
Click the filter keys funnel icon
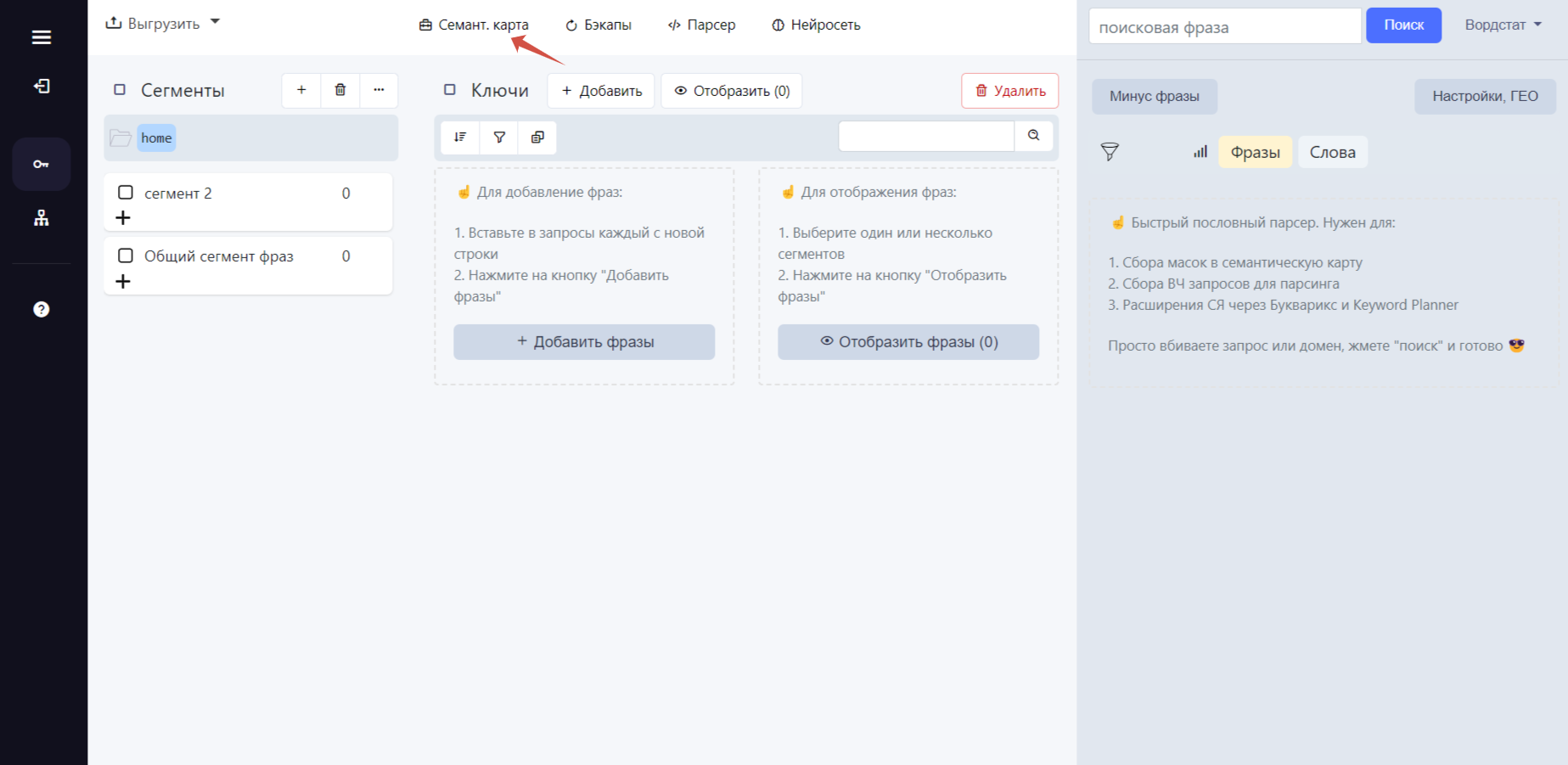click(499, 137)
